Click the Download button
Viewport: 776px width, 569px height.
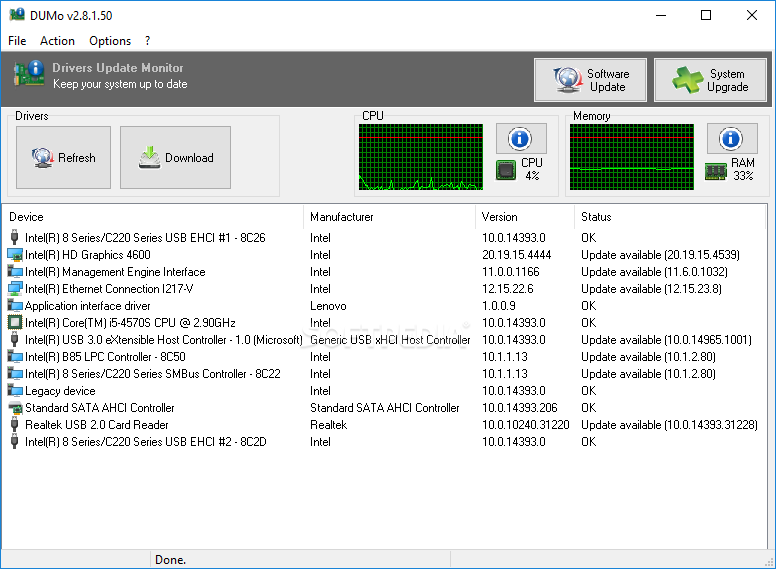(175, 157)
